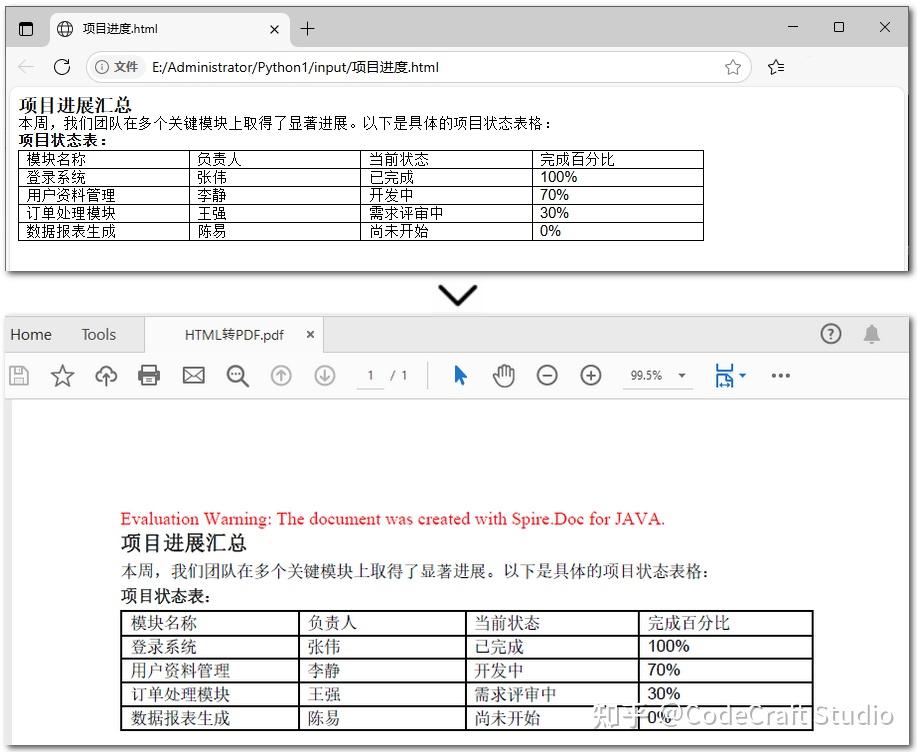
Task: Activate the Select arrow tool
Action: pyautogui.click(x=458, y=375)
